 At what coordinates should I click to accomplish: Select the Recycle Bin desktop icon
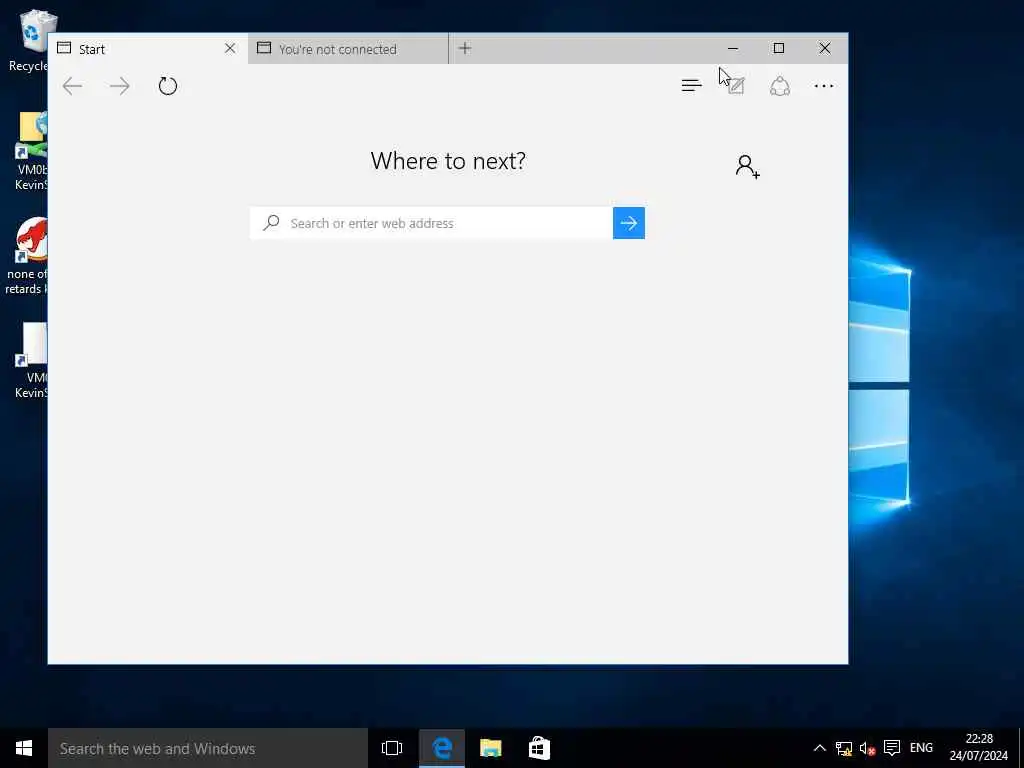tap(29, 40)
